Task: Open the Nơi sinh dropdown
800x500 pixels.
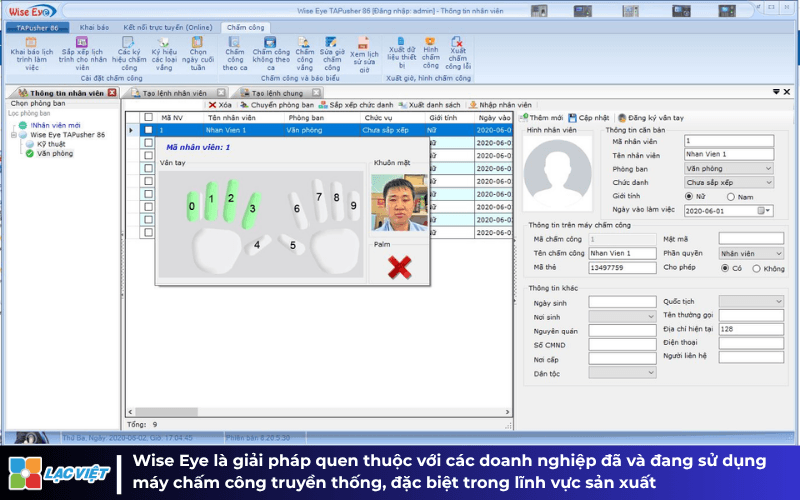Action: point(622,316)
